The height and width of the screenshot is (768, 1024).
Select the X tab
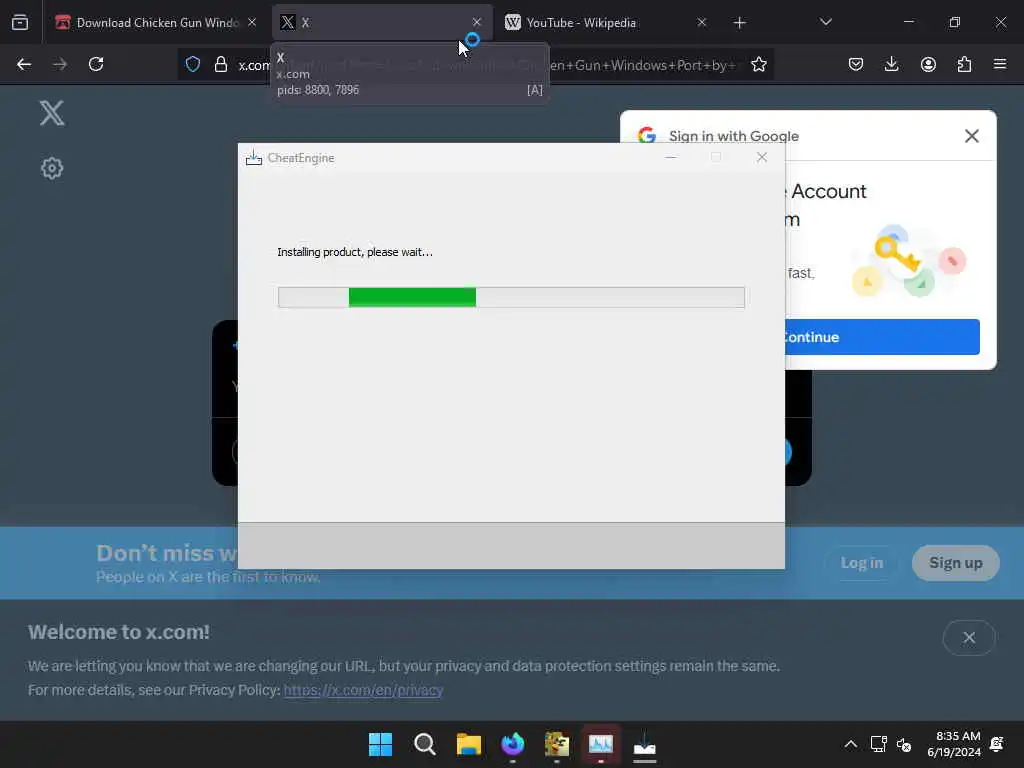381,22
